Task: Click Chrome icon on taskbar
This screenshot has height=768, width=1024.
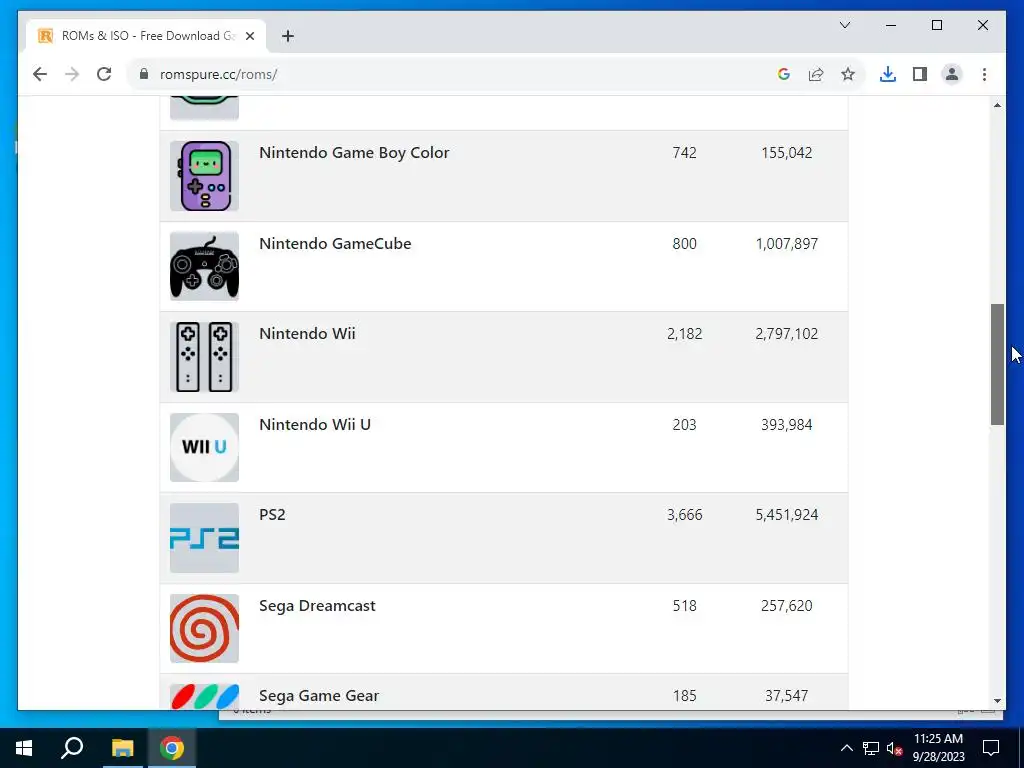Action: coord(172,748)
